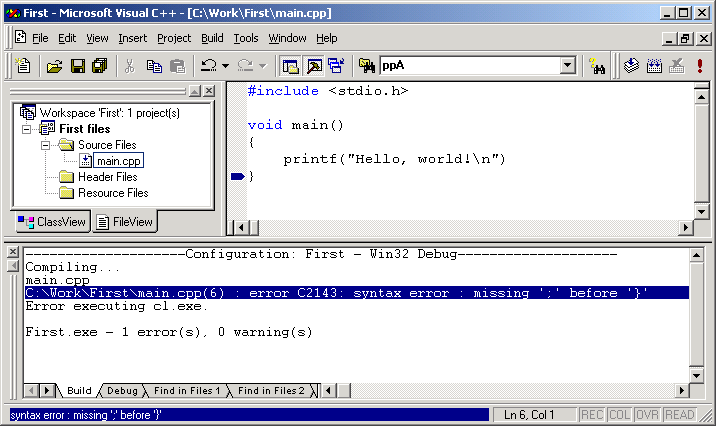Viewport: 716px width, 426px height.
Task: Open the Redo history dropdown arrow
Action: [x=262, y=66]
